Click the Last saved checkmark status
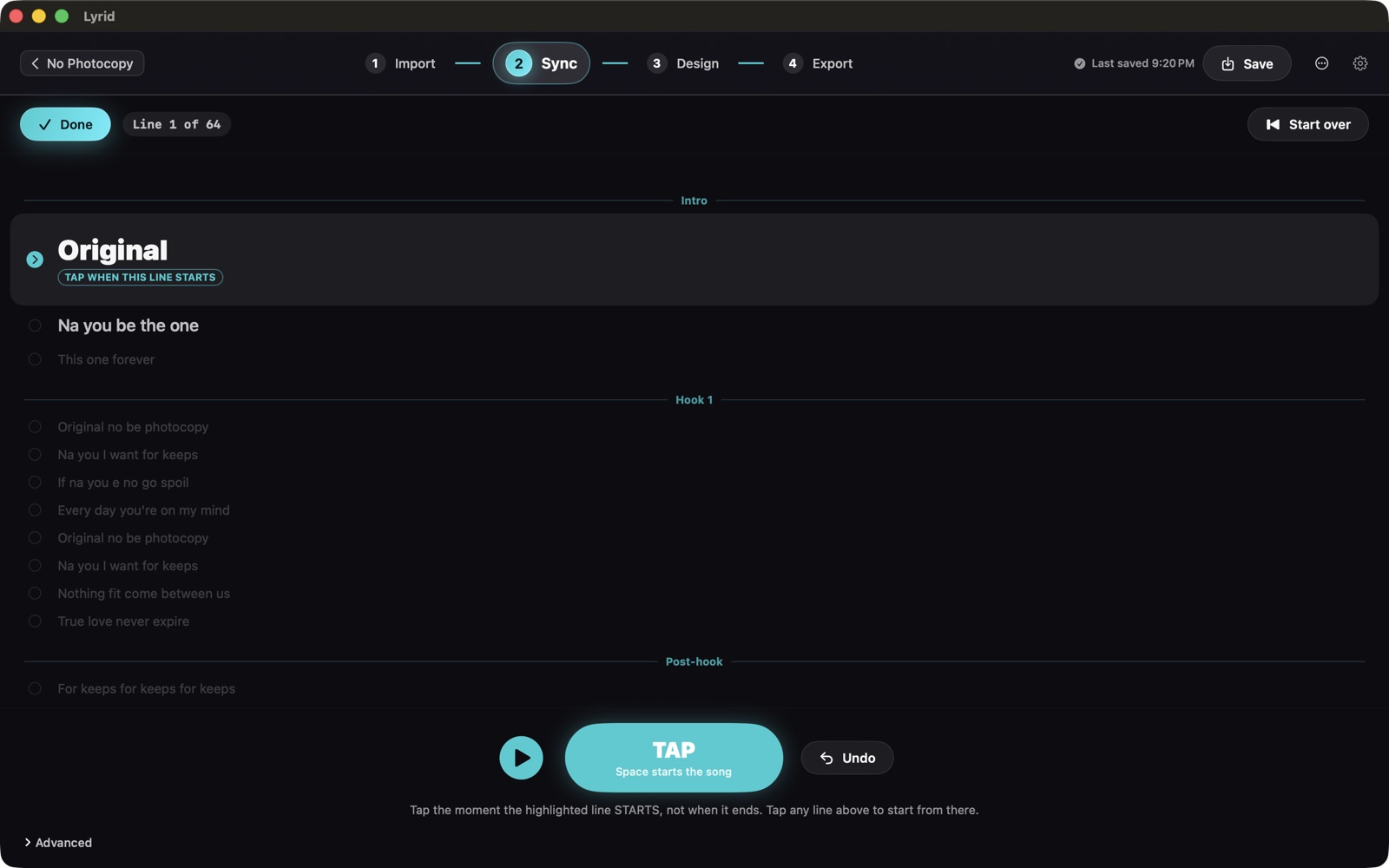Viewport: 1389px width, 868px height. coord(1134,63)
